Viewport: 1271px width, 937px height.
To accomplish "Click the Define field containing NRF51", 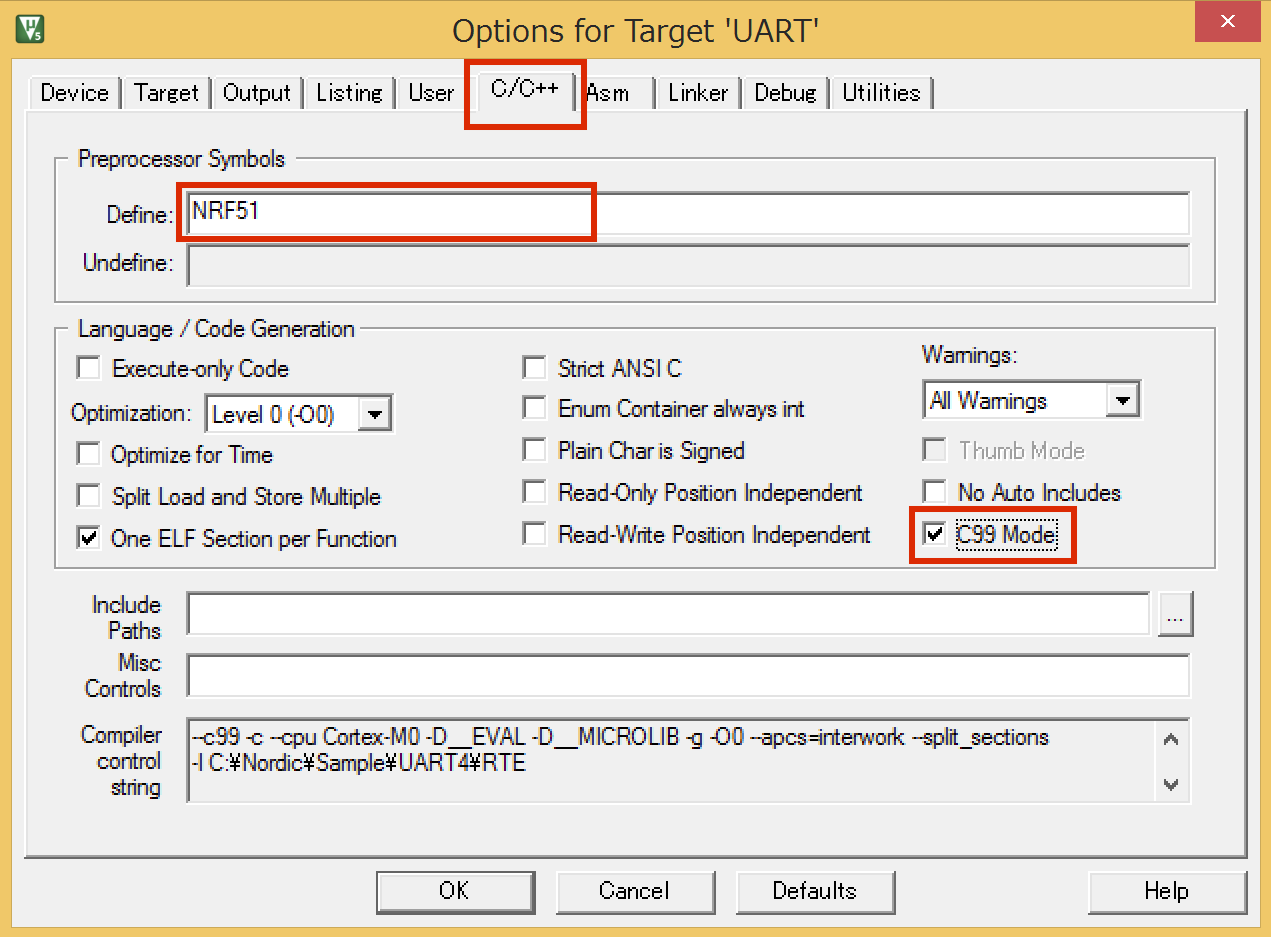I will coord(688,213).
